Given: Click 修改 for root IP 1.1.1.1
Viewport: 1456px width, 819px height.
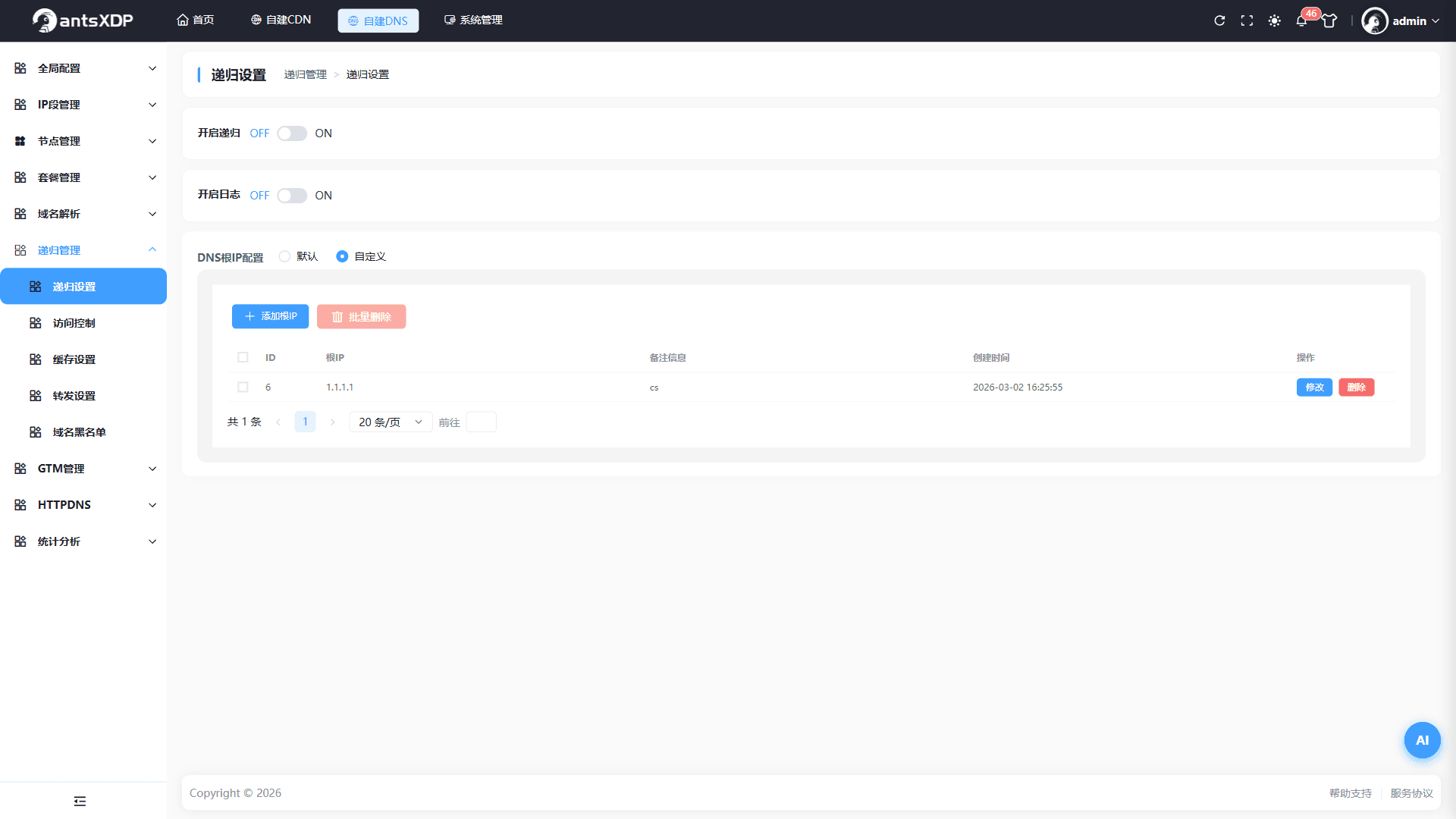Looking at the screenshot, I should pyautogui.click(x=1314, y=387).
